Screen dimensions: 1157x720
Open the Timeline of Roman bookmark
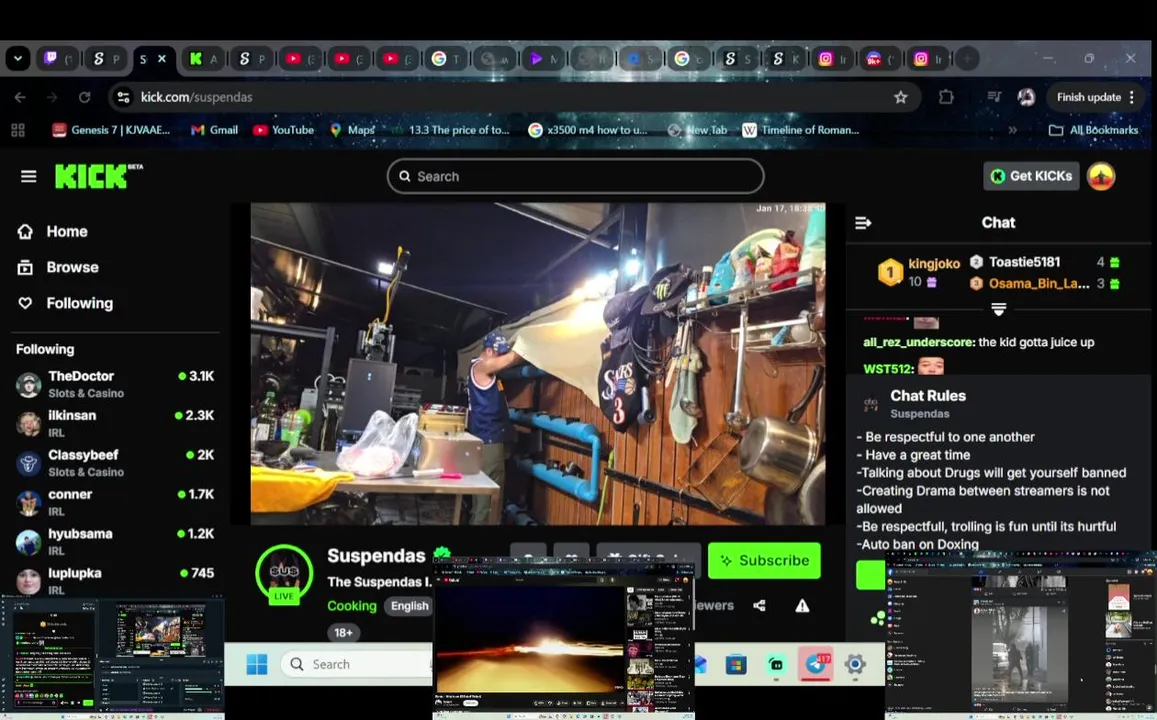tap(801, 130)
